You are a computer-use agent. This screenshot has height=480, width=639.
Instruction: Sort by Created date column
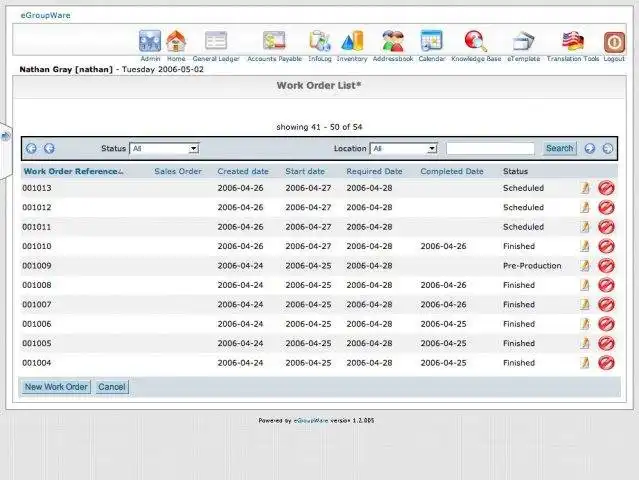point(243,172)
